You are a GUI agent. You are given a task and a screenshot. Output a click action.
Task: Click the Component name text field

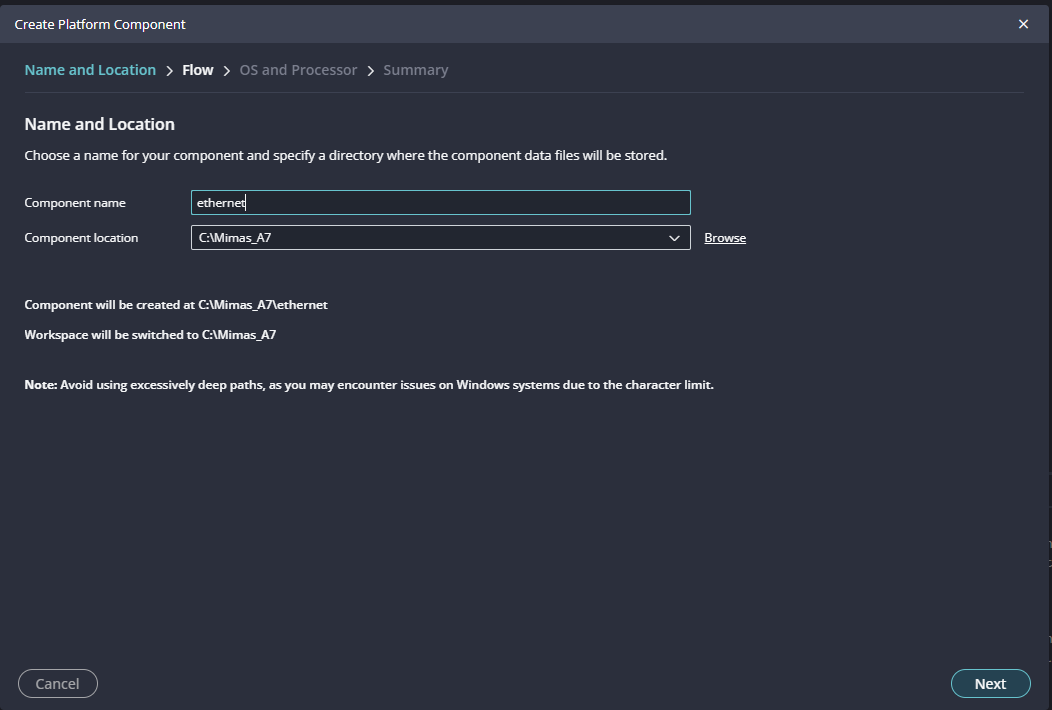coord(440,203)
